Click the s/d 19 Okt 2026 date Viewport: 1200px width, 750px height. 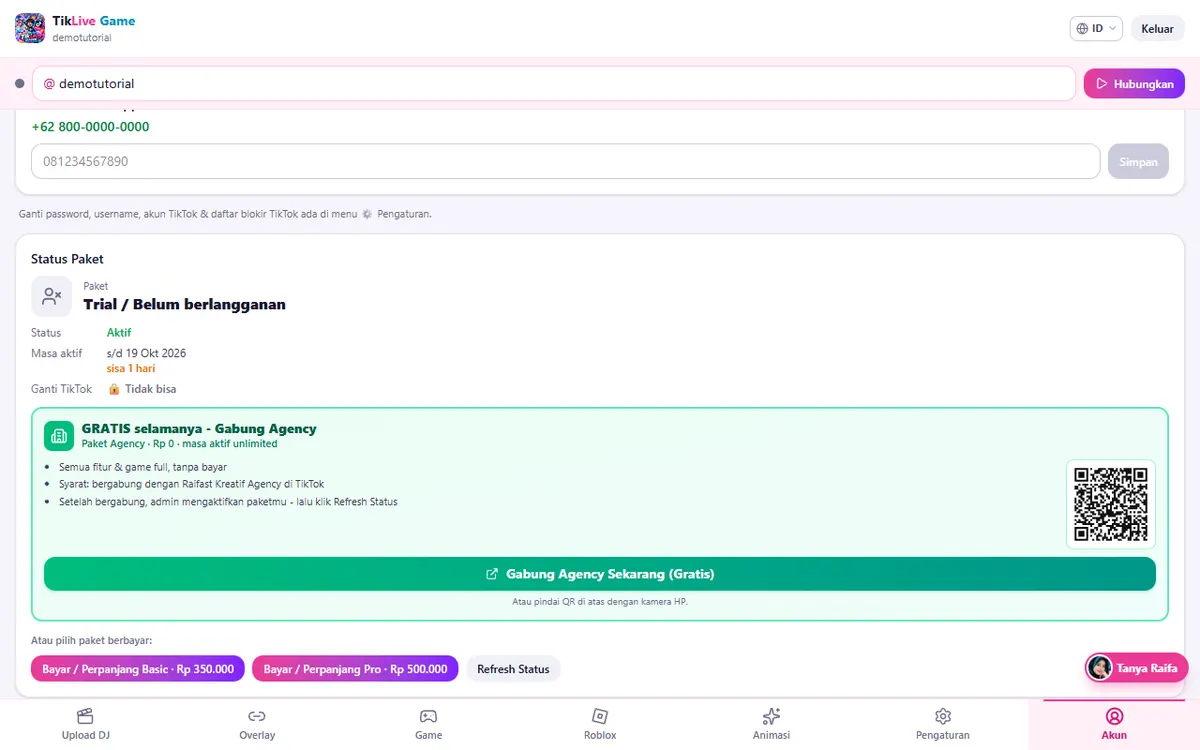tap(146, 353)
